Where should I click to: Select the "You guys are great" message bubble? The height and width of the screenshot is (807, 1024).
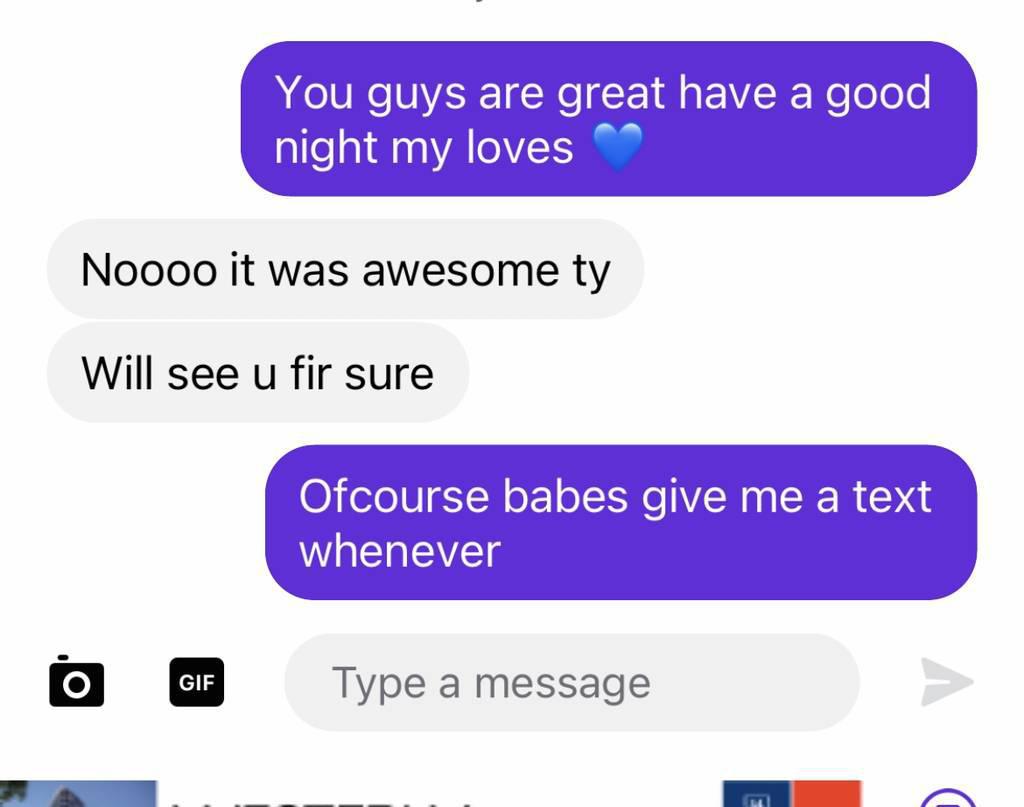pos(609,119)
